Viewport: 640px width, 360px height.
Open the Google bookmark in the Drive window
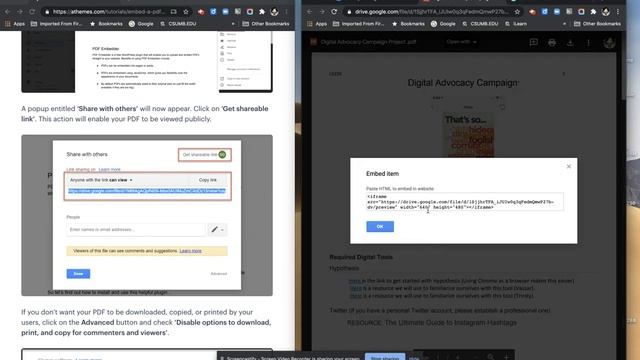tap(443, 24)
